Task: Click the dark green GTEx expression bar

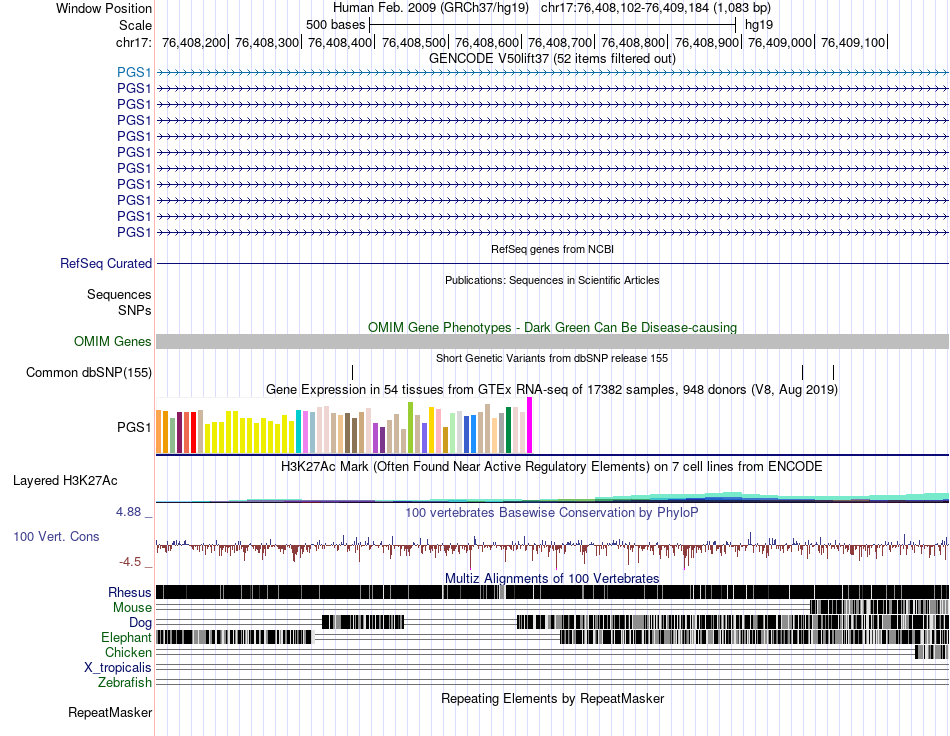Action: tap(509, 430)
